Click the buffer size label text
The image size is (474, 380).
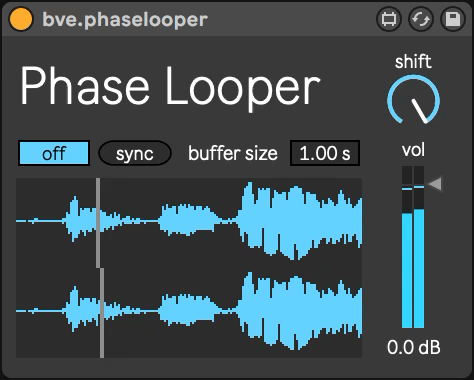[233, 153]
